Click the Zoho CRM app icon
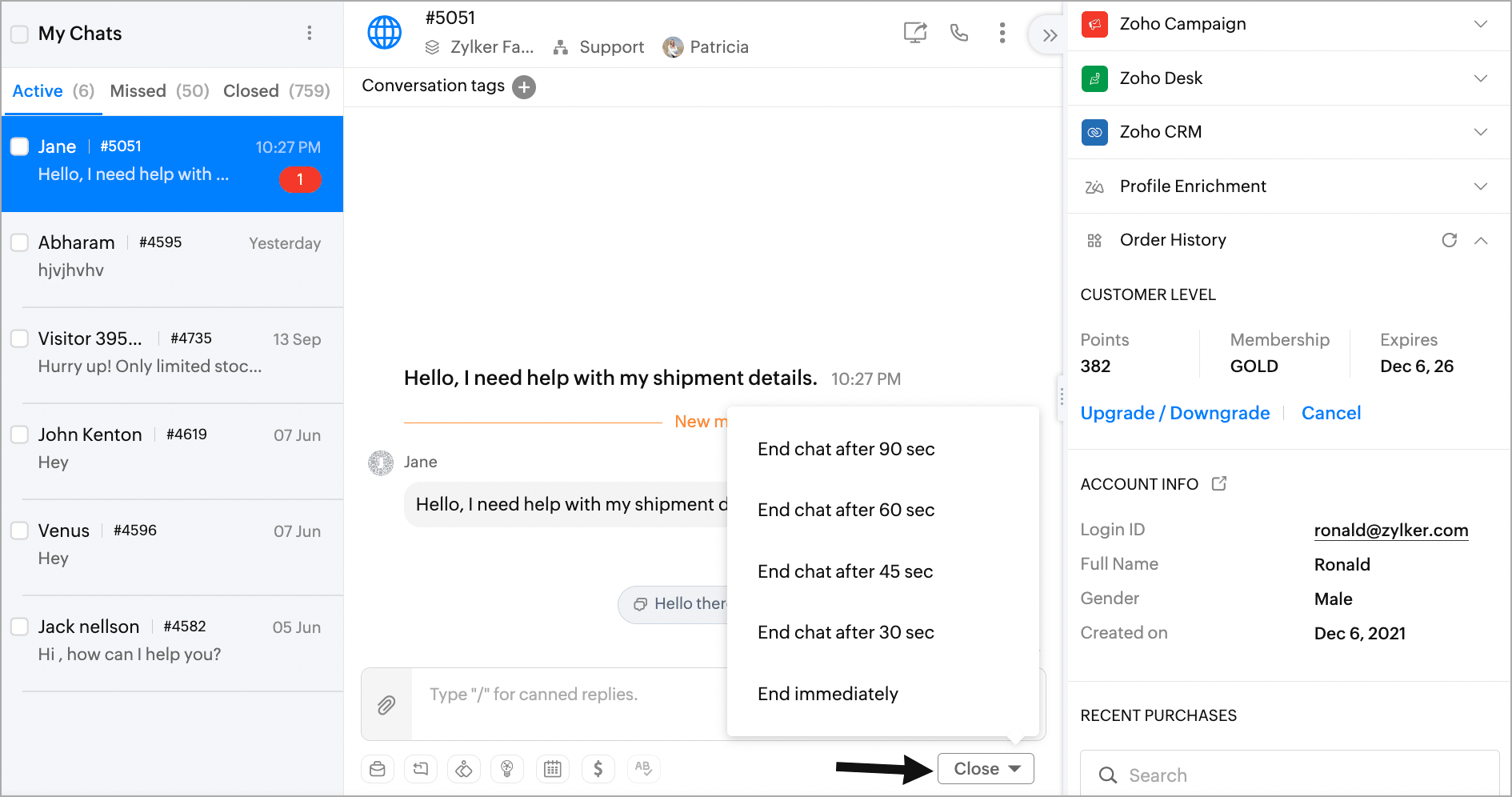1512x797 pixels. [1094, 132]
